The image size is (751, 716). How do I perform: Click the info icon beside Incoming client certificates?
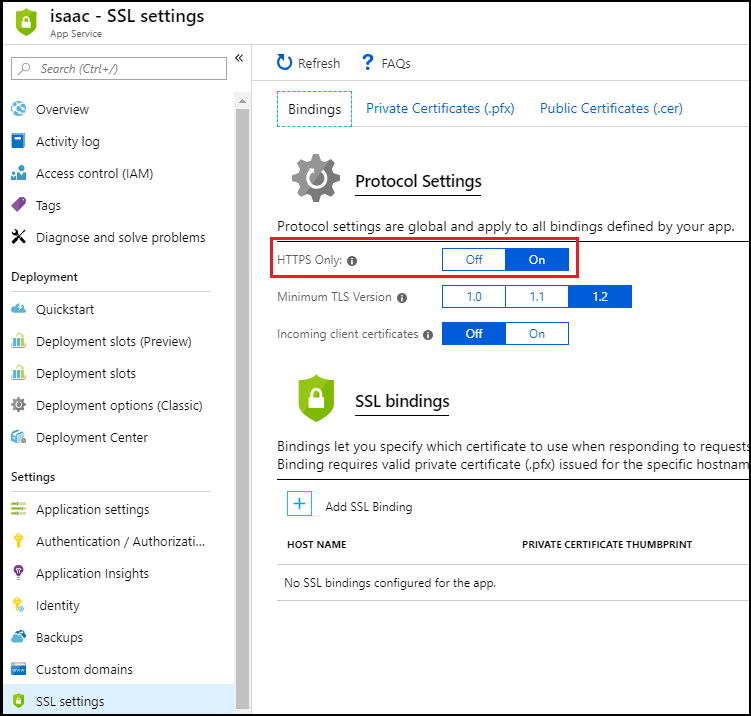click(428, 335)
